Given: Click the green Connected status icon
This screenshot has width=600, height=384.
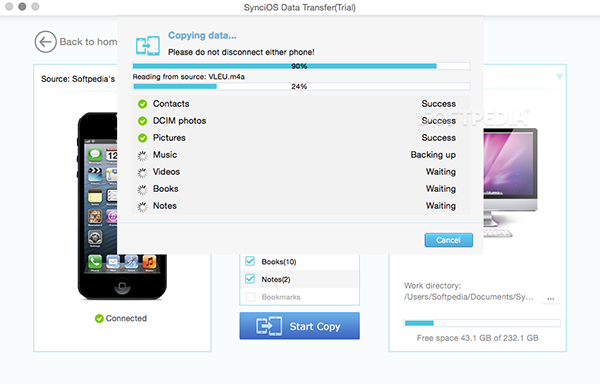Looking at the screenshot, I should [x=99, y=319].
